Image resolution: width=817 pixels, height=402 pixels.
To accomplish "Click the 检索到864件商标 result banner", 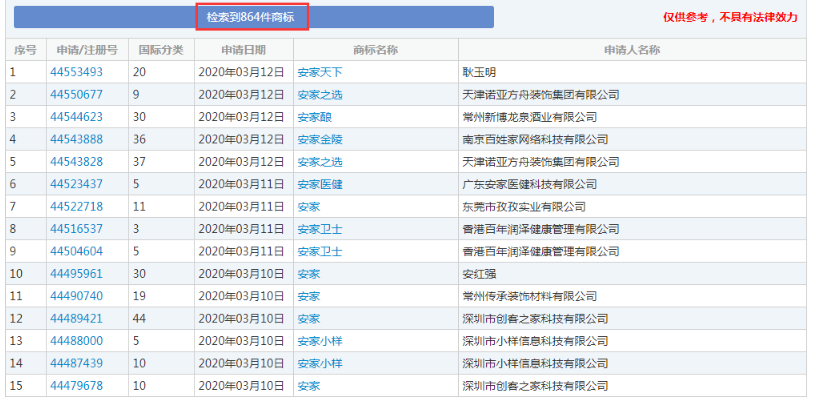I will coord(252,17).
